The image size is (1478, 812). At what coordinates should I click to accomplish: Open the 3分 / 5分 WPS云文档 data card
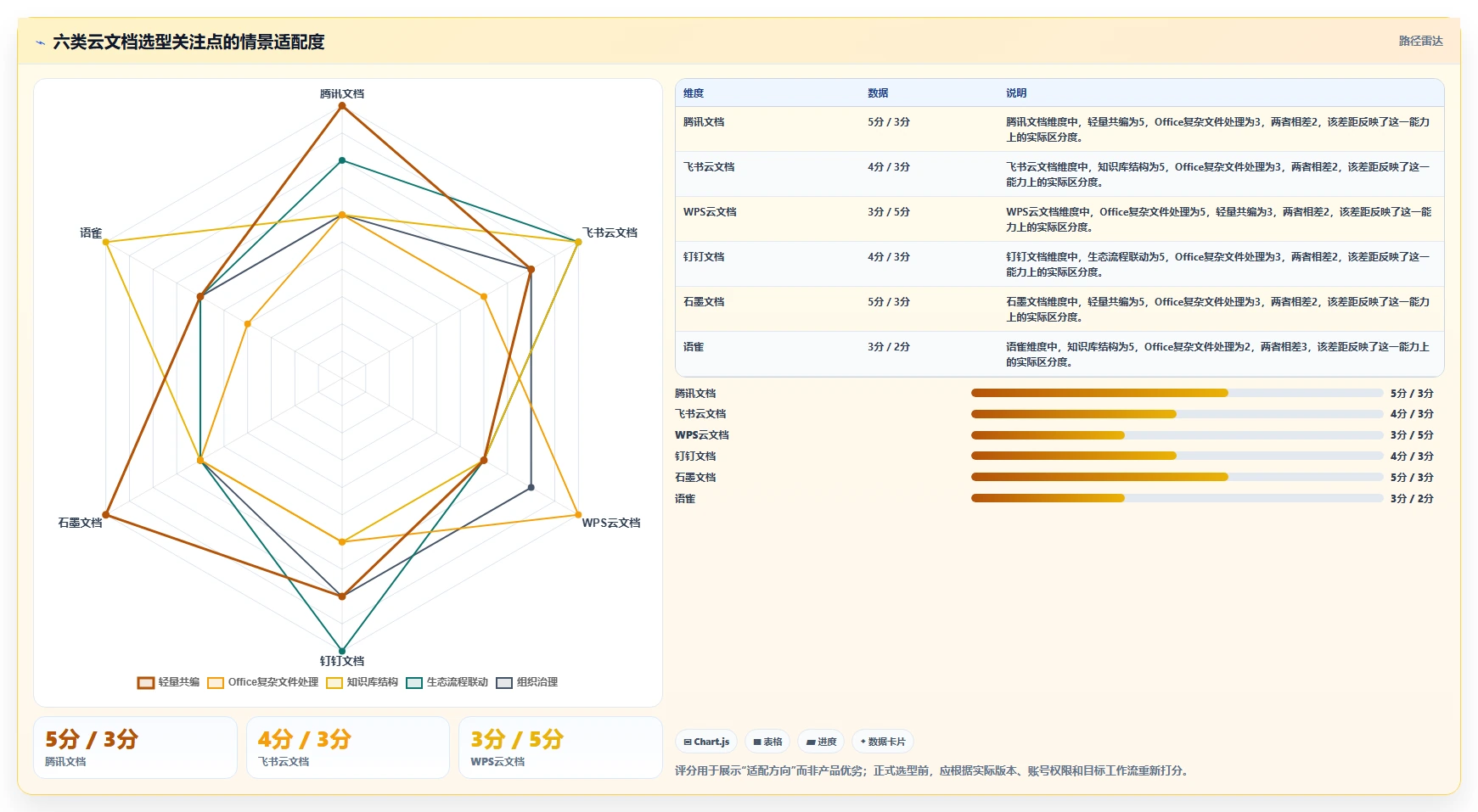pyautogui.click(x=560, y=748)
